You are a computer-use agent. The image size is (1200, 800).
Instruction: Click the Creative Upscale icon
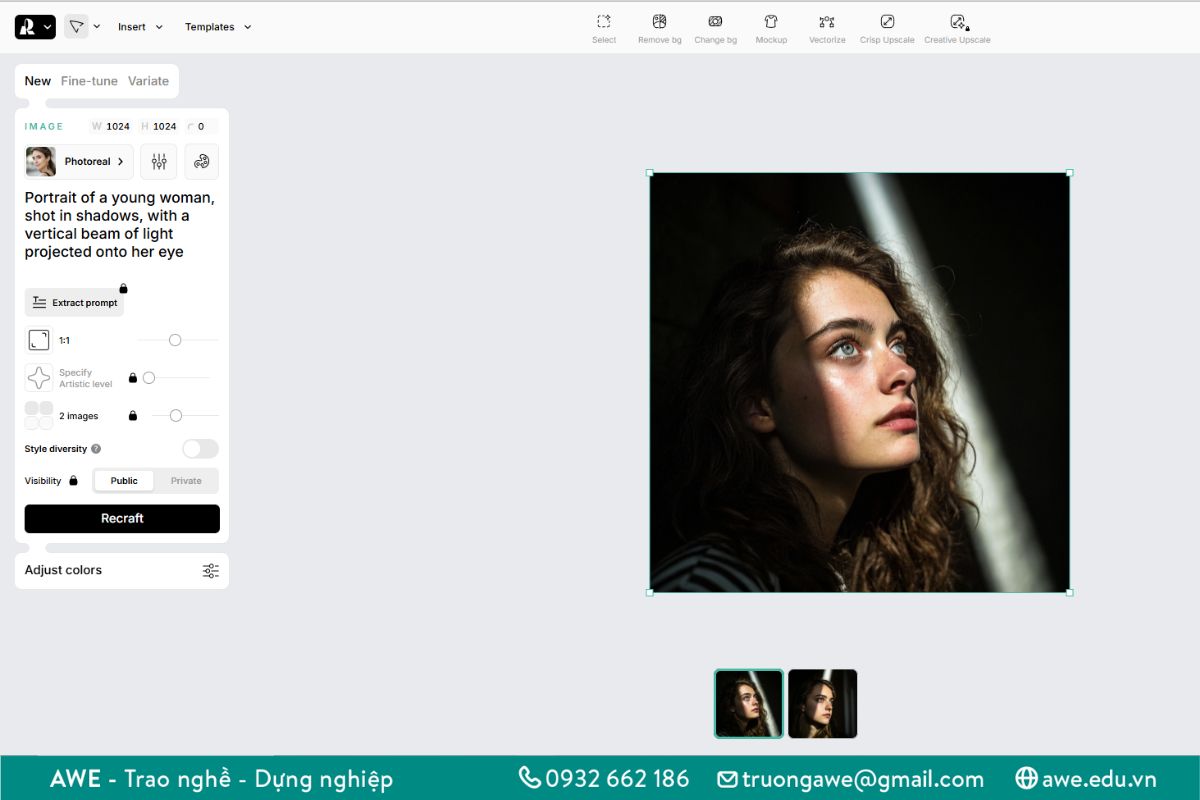(x=957, y=22)
